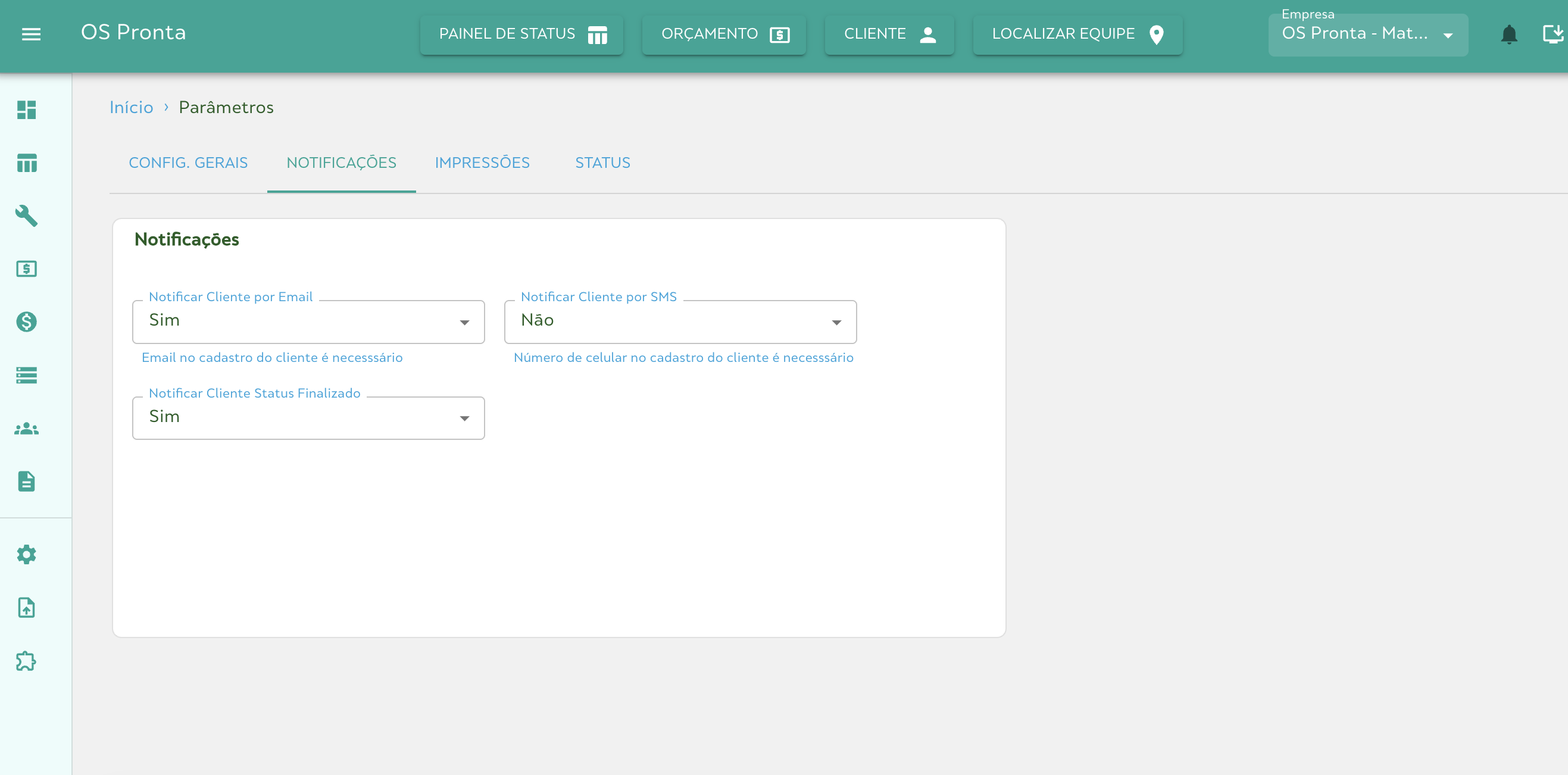Open the hamburger navigation menu
The image size is (1568, 775).
31,34
